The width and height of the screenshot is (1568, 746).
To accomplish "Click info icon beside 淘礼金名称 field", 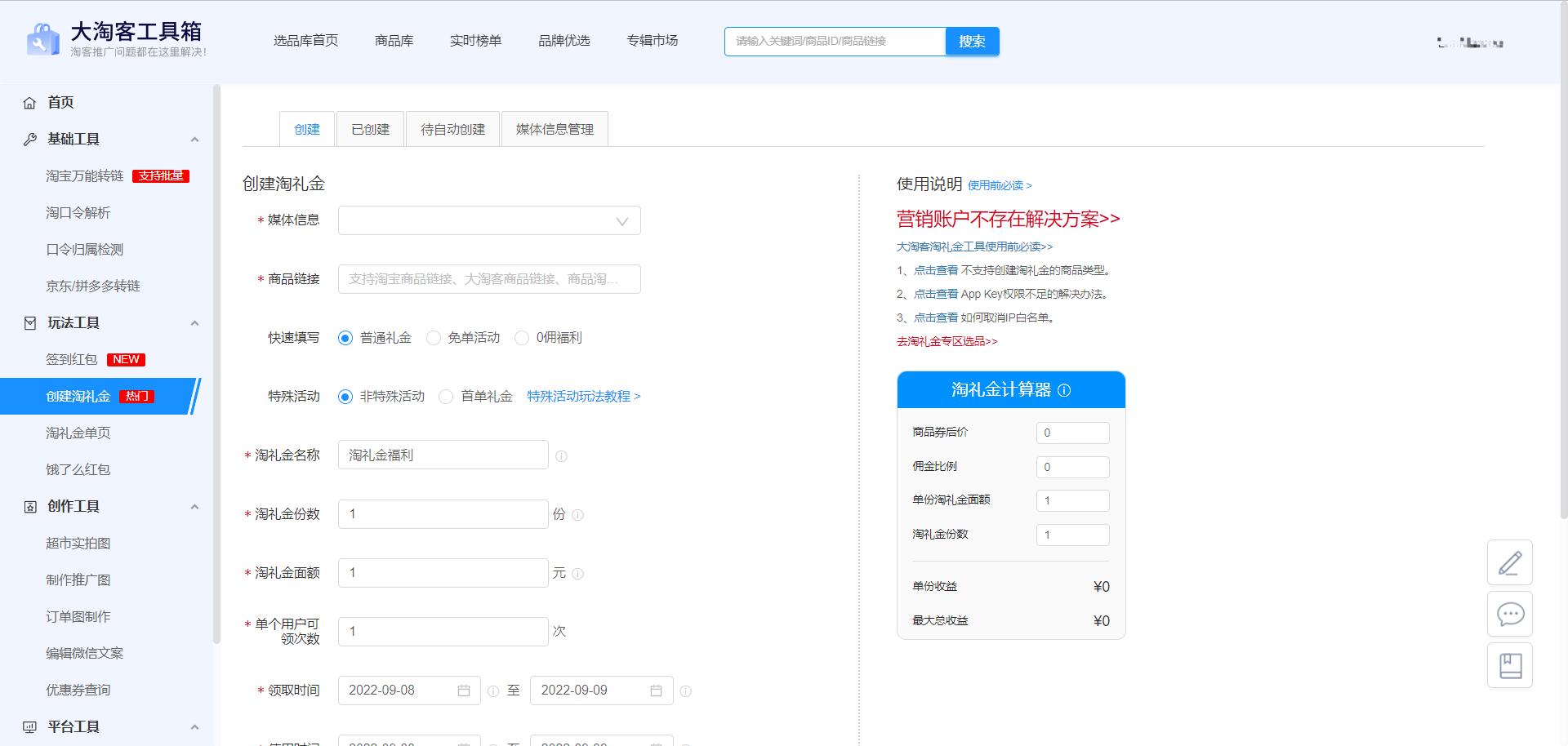I will (x=561, y=456).
